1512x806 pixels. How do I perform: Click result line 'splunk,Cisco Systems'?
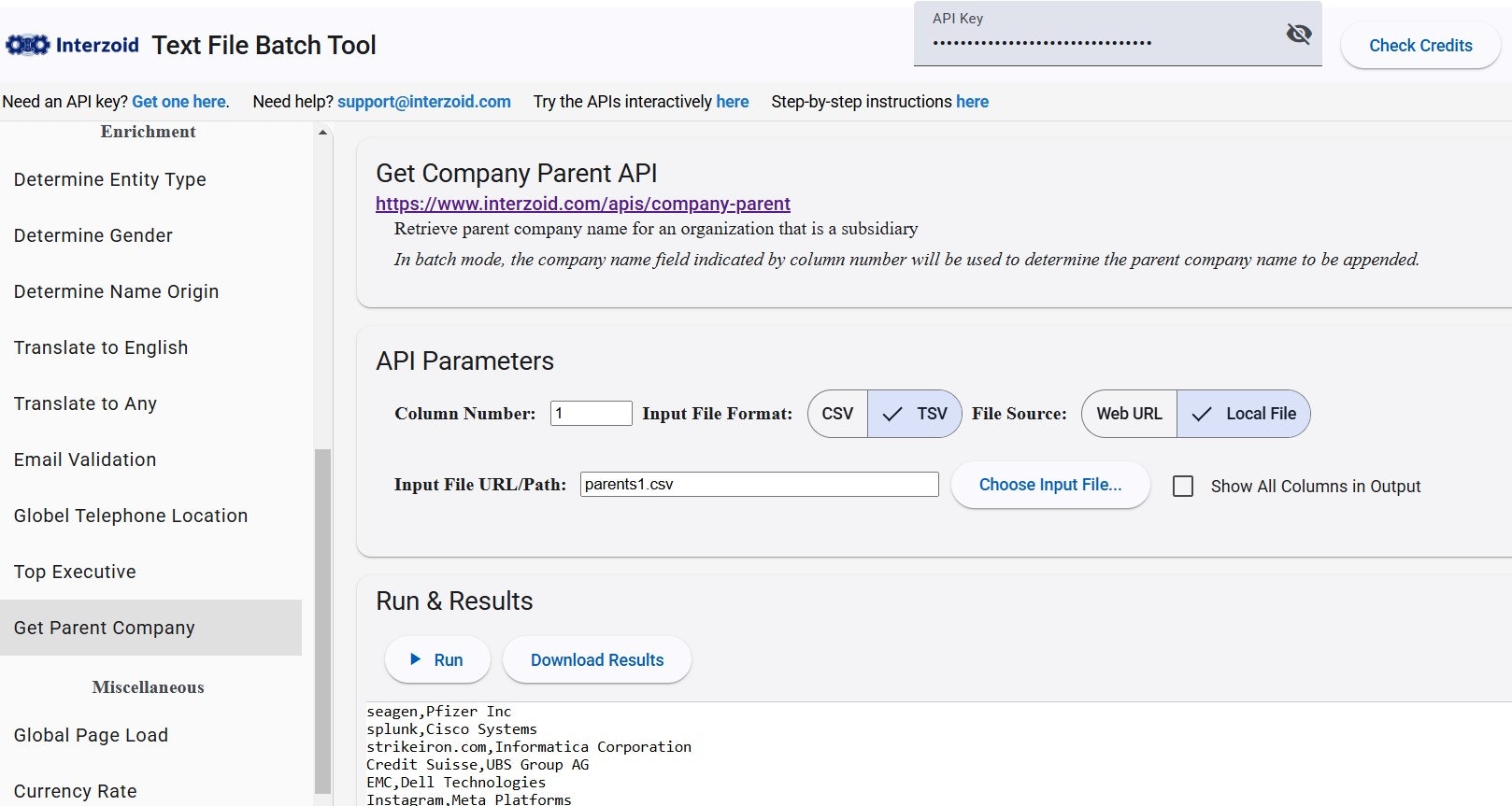coord(452,729)
